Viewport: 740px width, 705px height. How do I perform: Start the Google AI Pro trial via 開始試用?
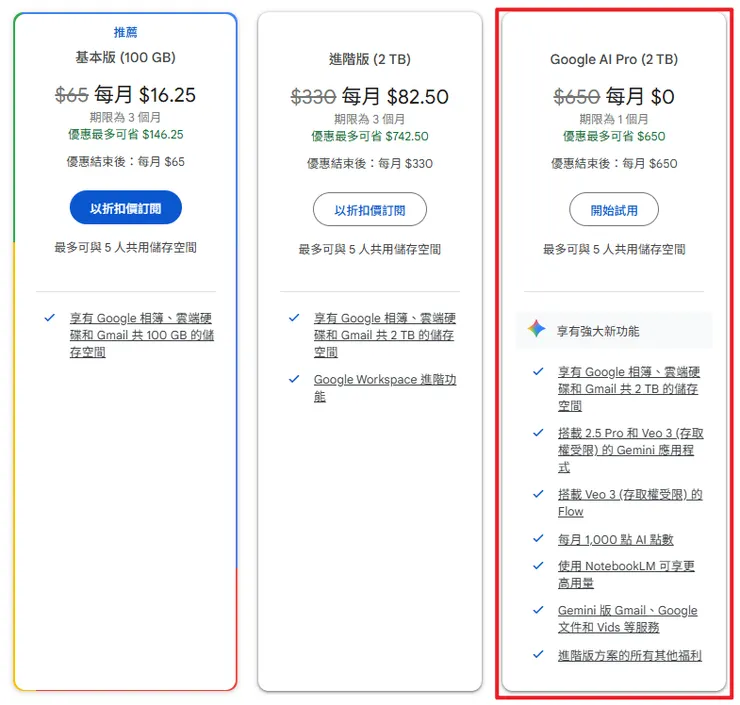[x=614, y=210]
